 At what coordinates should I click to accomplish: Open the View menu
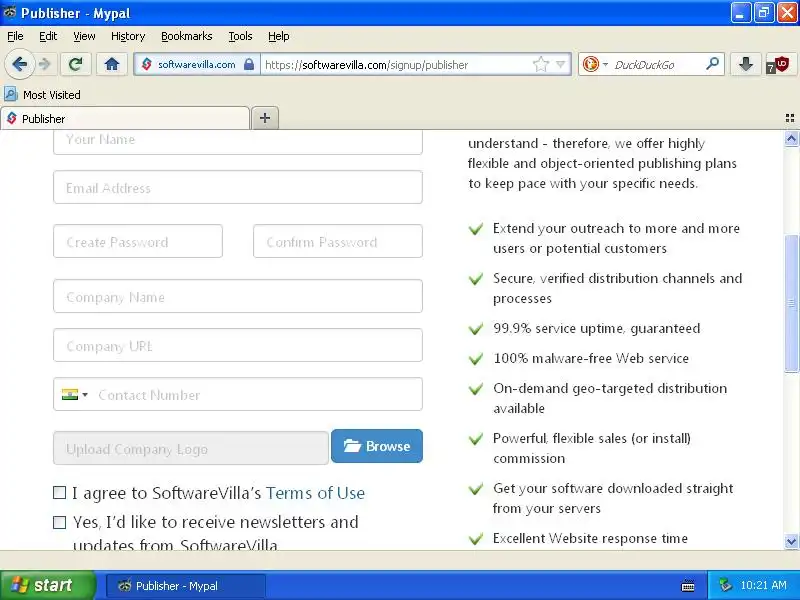84,36
